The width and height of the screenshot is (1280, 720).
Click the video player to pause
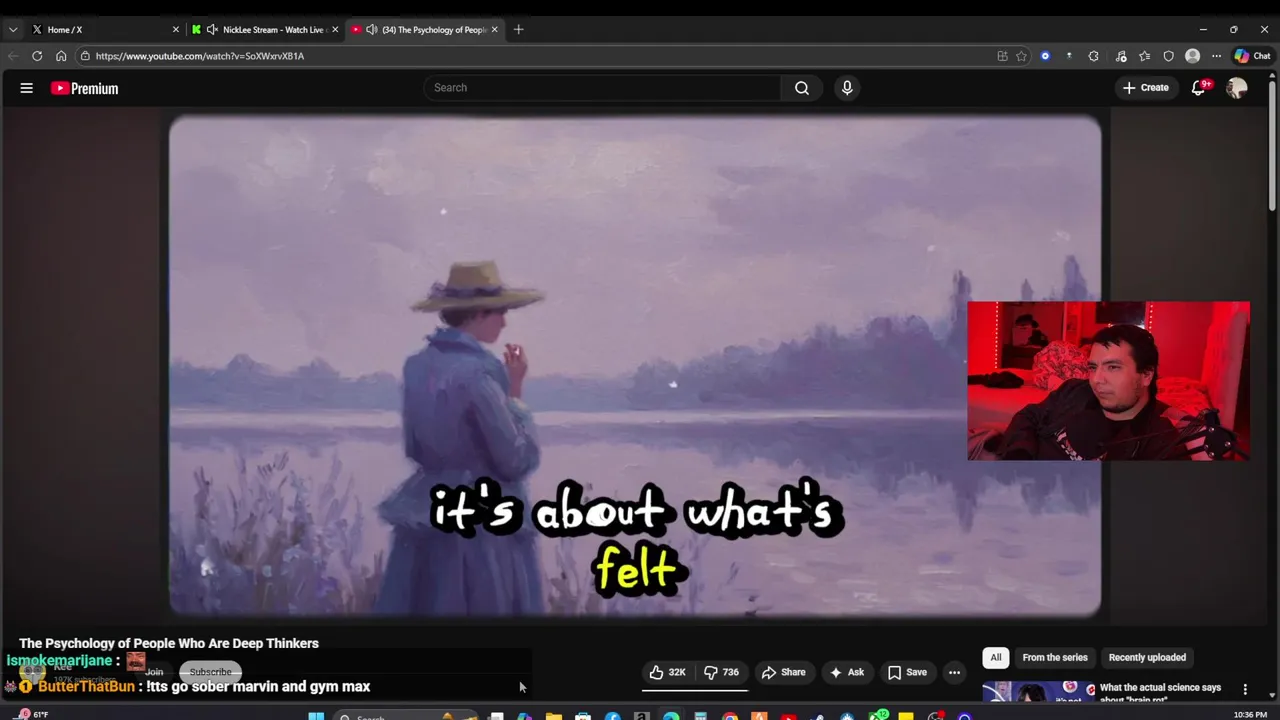point(635,365)
